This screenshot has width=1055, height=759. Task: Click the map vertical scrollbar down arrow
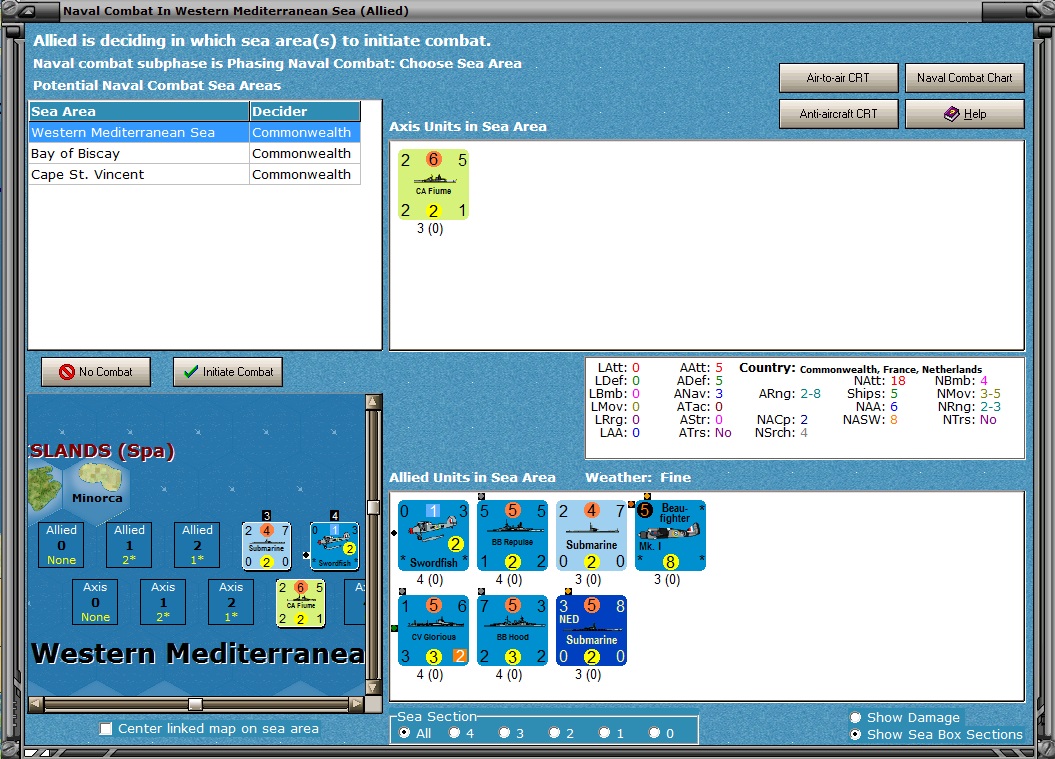(x=373, y=687)
